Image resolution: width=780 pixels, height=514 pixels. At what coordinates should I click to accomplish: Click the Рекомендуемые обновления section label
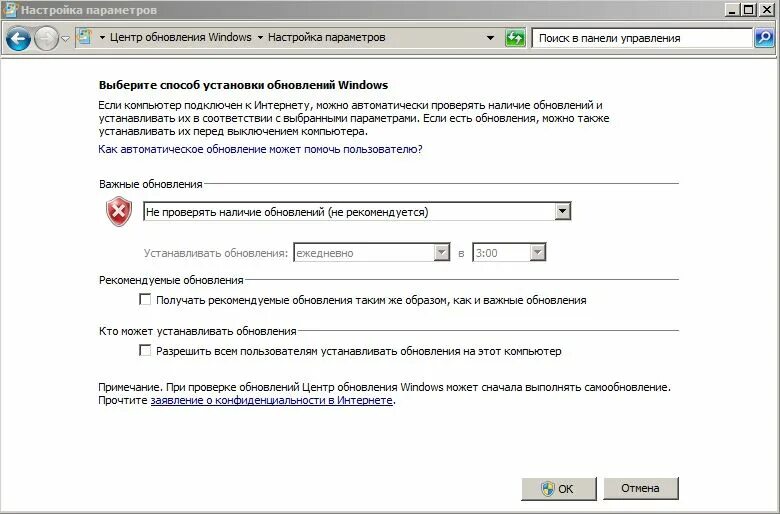(171, 280)
